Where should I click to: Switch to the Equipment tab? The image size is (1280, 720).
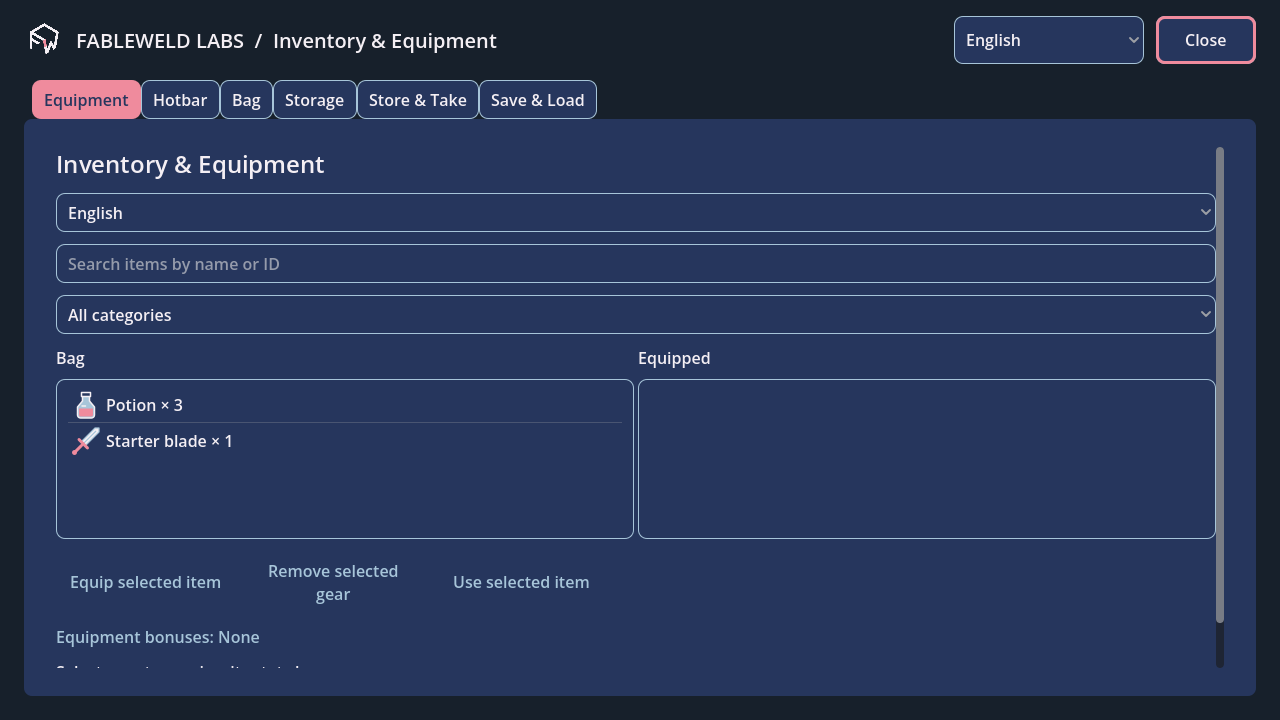pyautogui.click(x=86, y=100)
